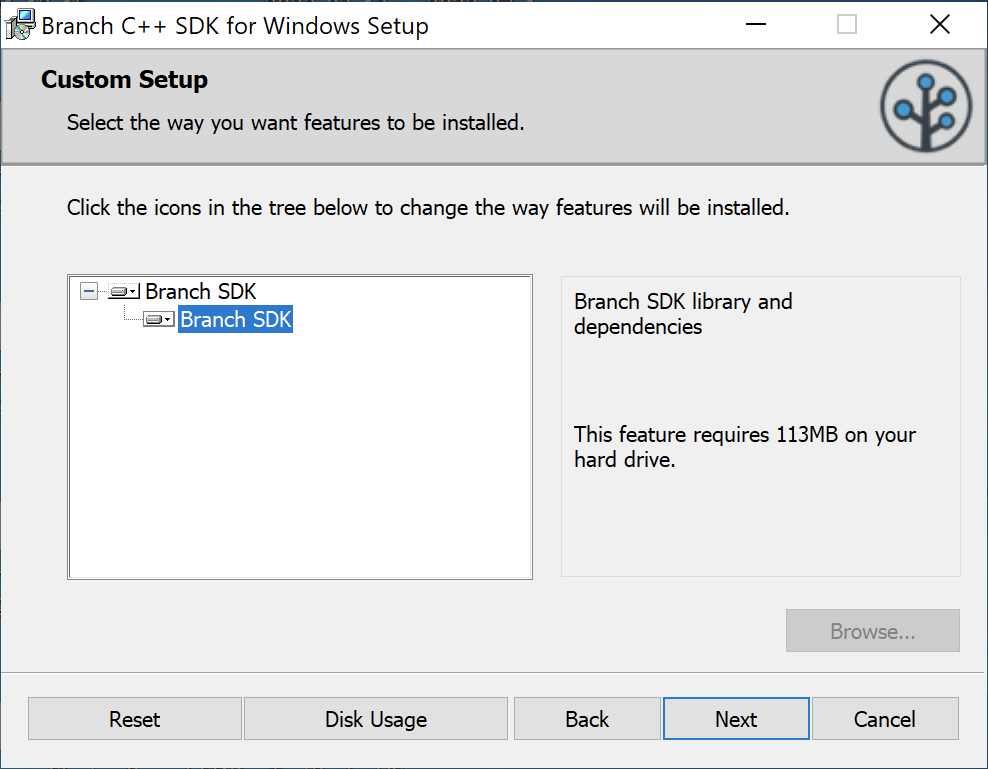Click the 'Custom Setup' heading
Screen dimensions: 988x769
pyautogui.click(x=124, y=80)
